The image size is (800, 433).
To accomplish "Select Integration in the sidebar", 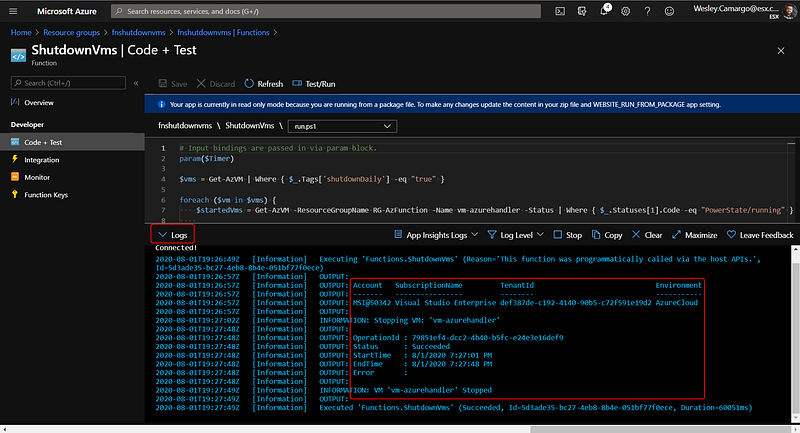I will (41, 159).
